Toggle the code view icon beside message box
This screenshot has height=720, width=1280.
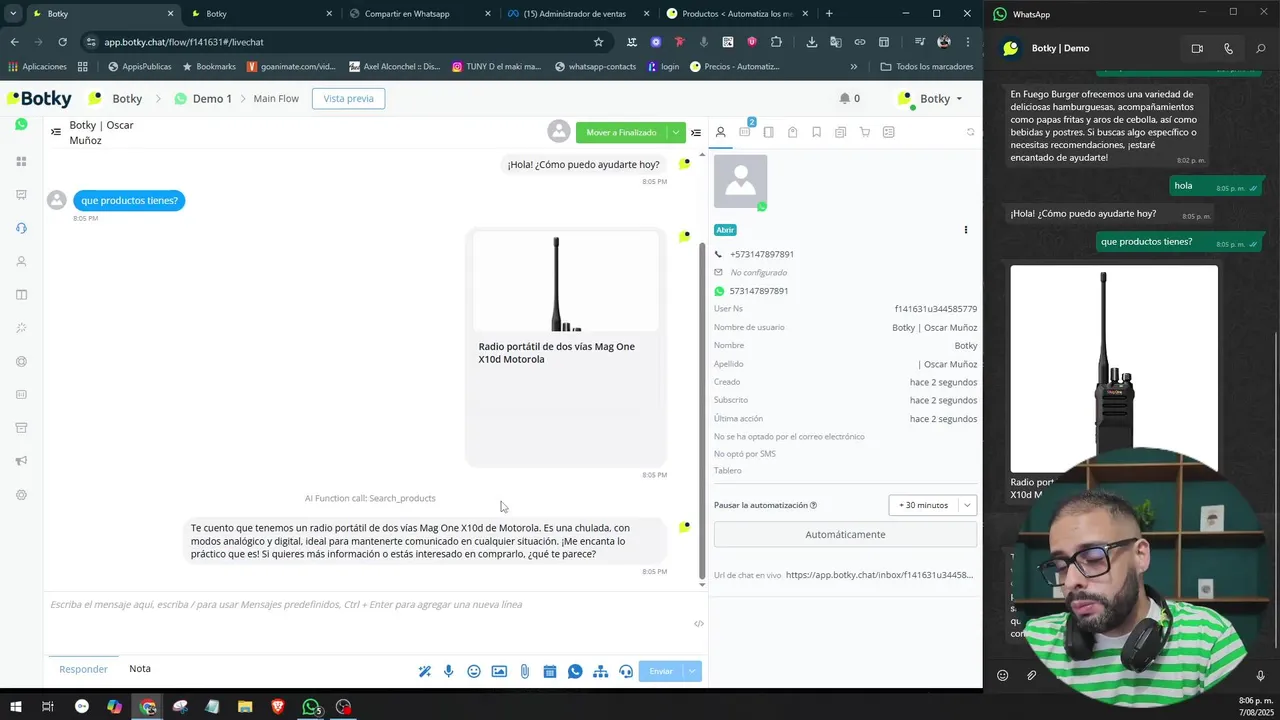click(x=699, y=623)
